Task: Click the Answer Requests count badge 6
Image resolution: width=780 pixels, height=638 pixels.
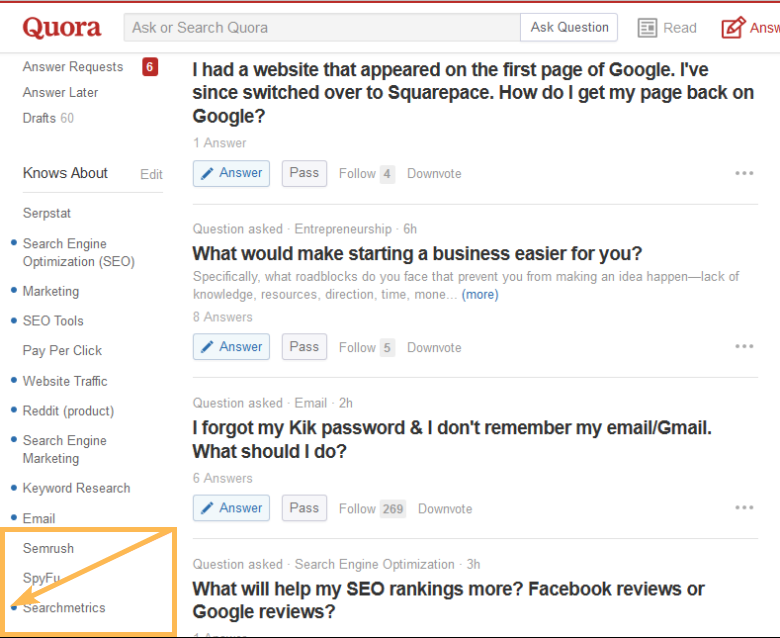Action: pyautogui.click(x=150, y=67)
